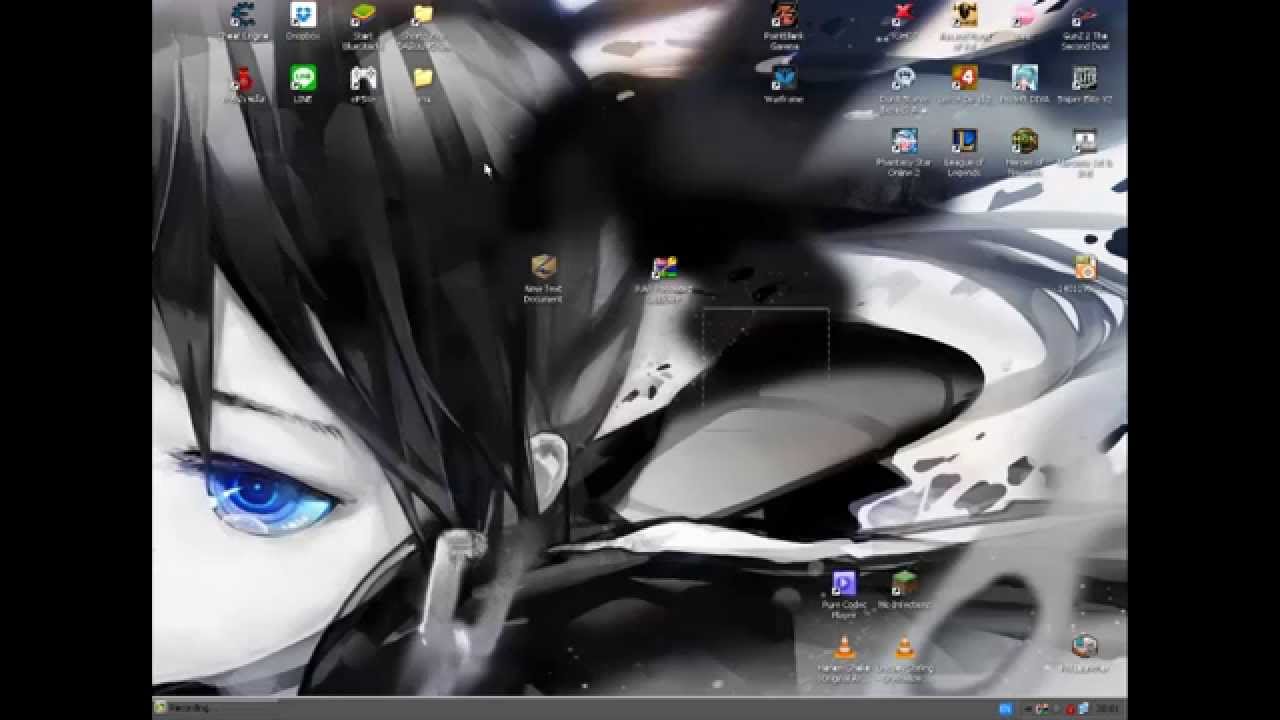Screen dimensions: 1280x720
Task: Select the orange audio file icon on right
Action: point(1085,267)
